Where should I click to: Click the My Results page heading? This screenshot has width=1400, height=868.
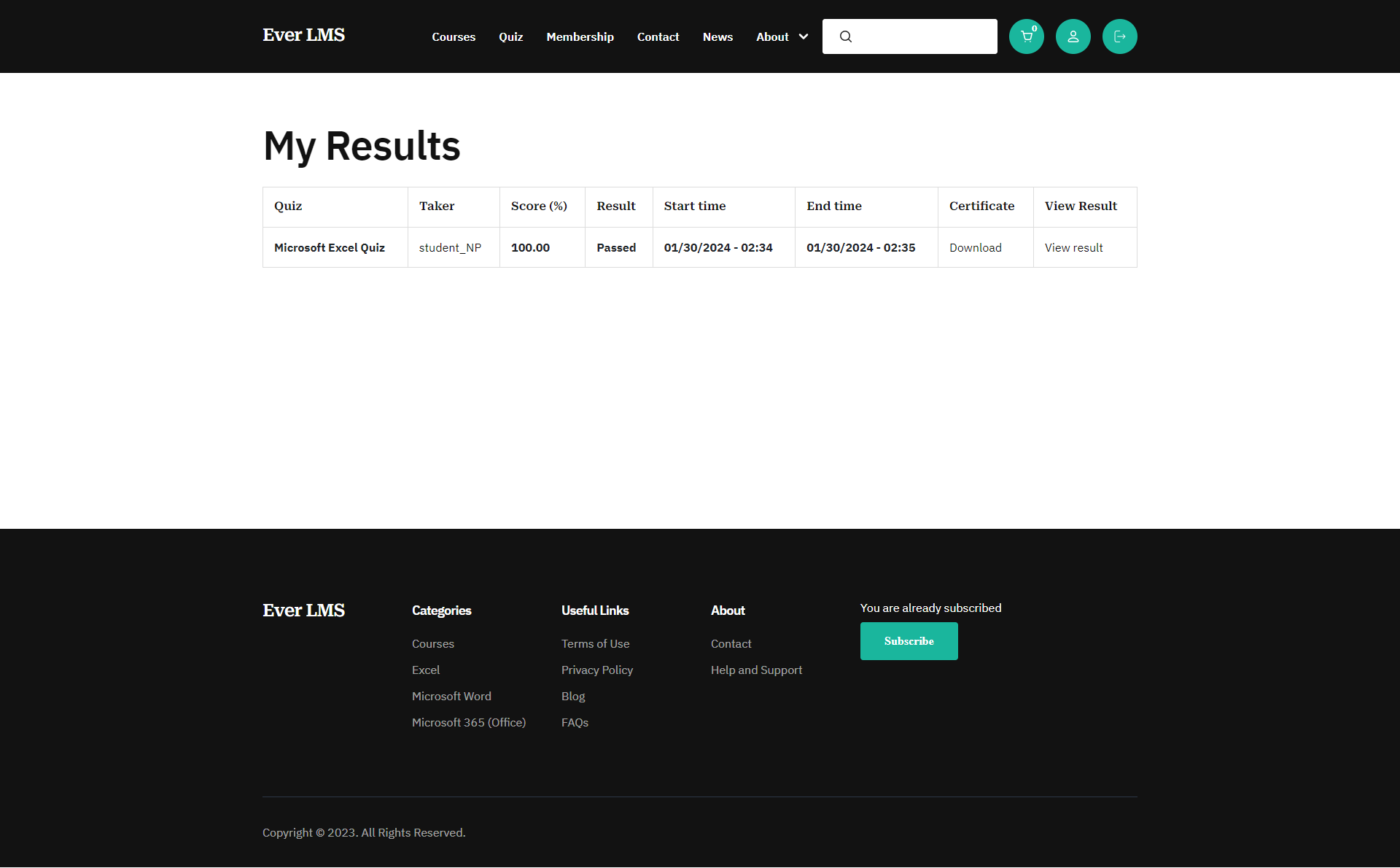tap(362, 146)
